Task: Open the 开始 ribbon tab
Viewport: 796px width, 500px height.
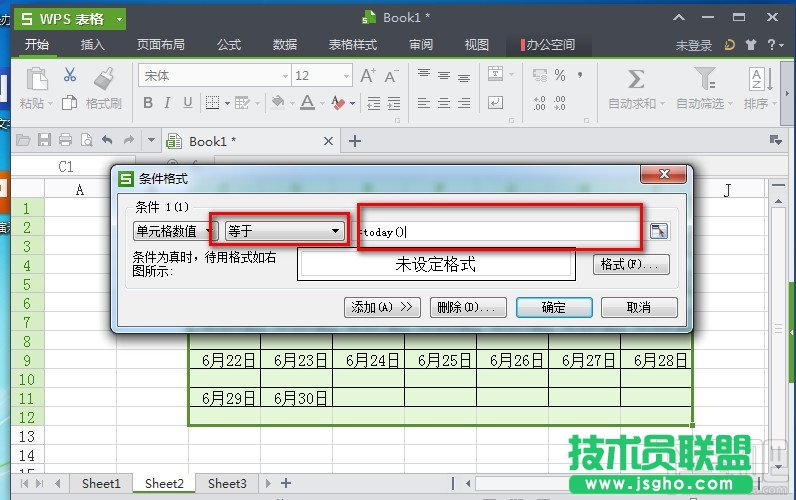Action: (x=37, y=45)
